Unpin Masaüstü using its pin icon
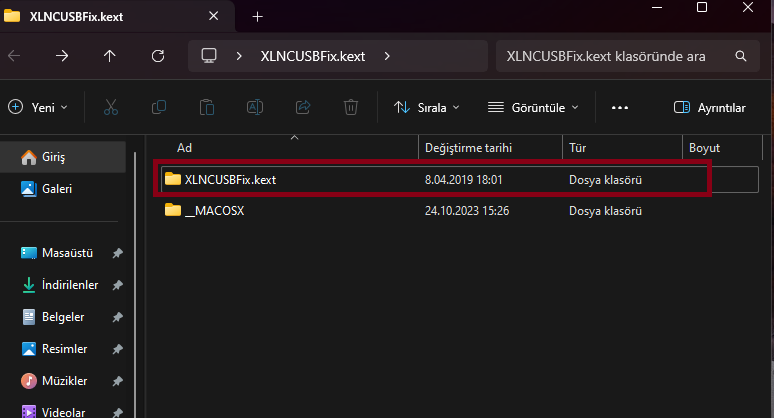Screen dimensions: 774x418 coord(117,253)
